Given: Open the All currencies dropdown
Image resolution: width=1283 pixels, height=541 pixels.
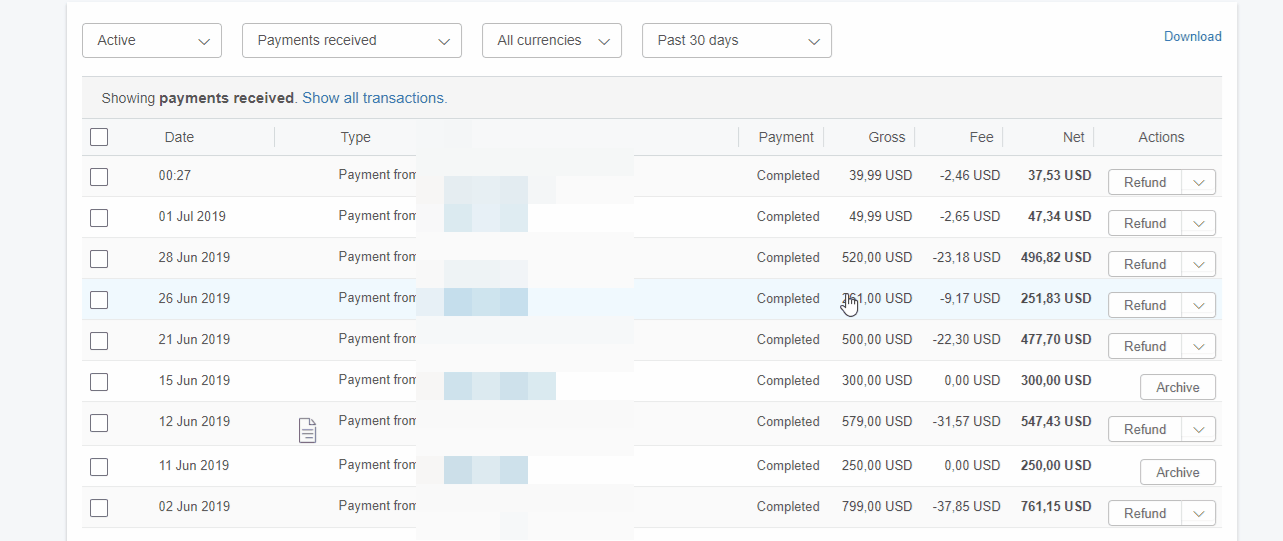Looking at the screenshot, I should tap(552, 41).
